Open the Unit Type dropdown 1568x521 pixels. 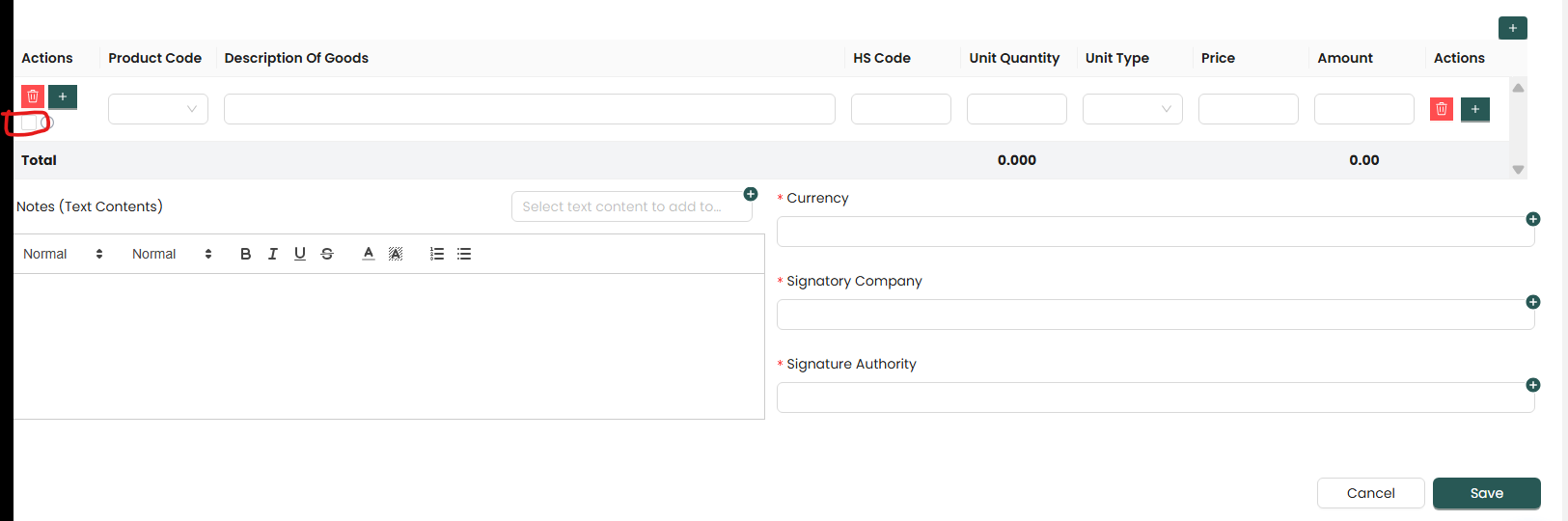[1133, 109]
